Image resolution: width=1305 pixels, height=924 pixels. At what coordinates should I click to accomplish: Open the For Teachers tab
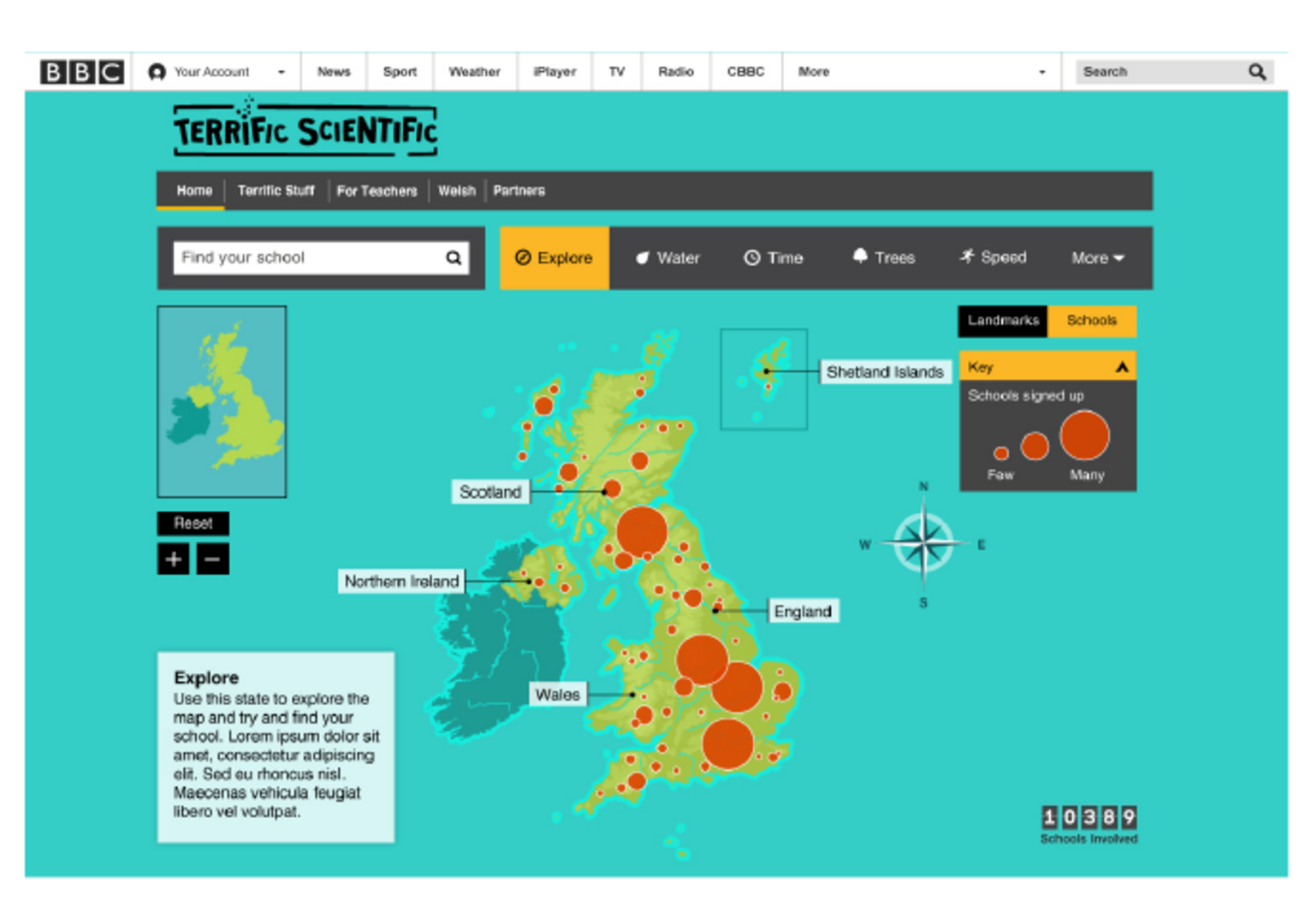[x=377, y=191]
